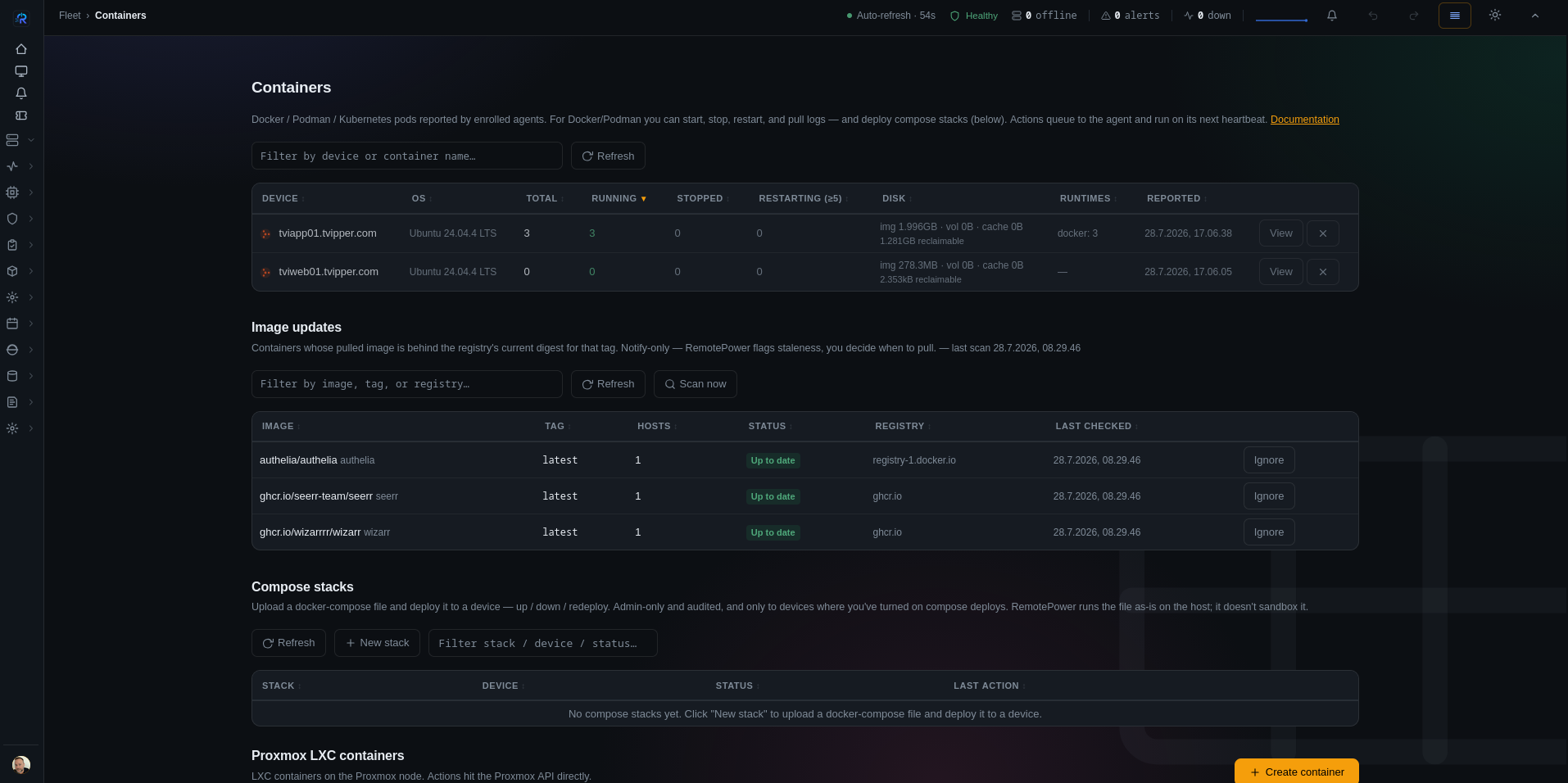Screen dimensions: 1568x783
Task: Open the 0 down status item
Action: click(x=1208, y=16)
